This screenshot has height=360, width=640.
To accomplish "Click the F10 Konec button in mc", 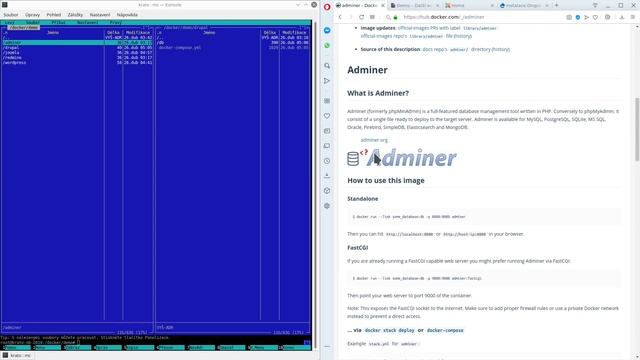I will click(x=295, y=348).
